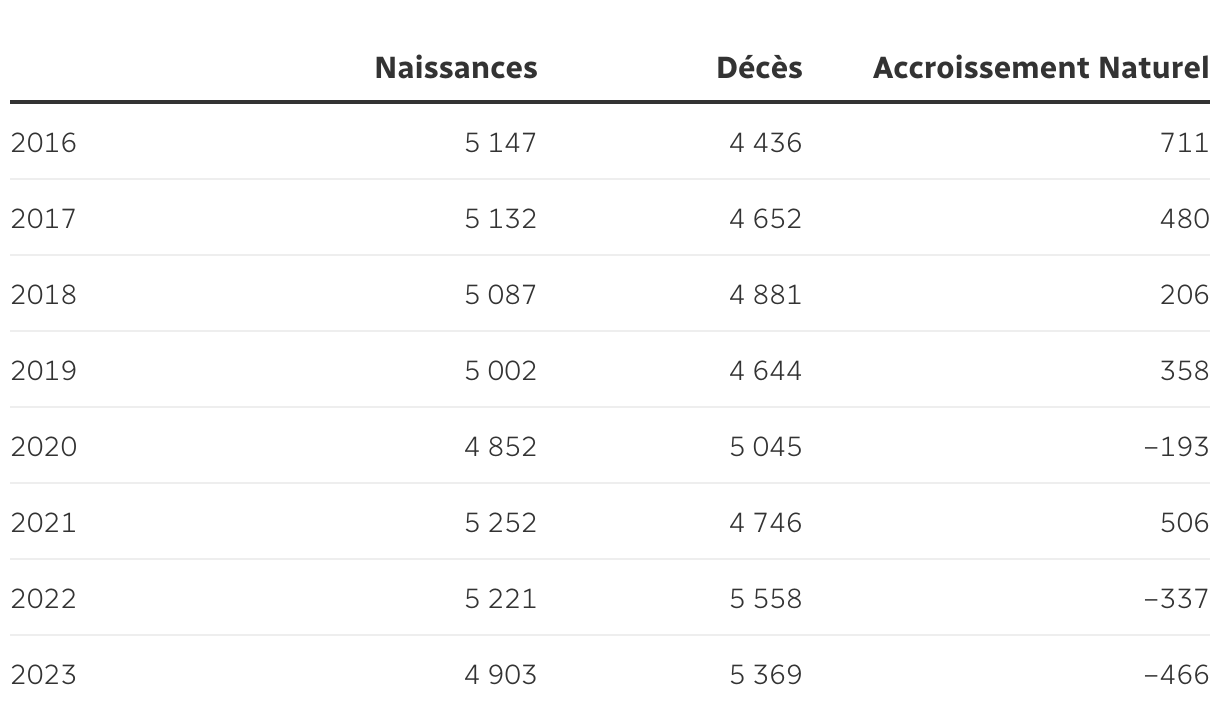This screenshot has height=720, width=1220.
Task: Select the 2020 row label
Action: click(43, 447)
